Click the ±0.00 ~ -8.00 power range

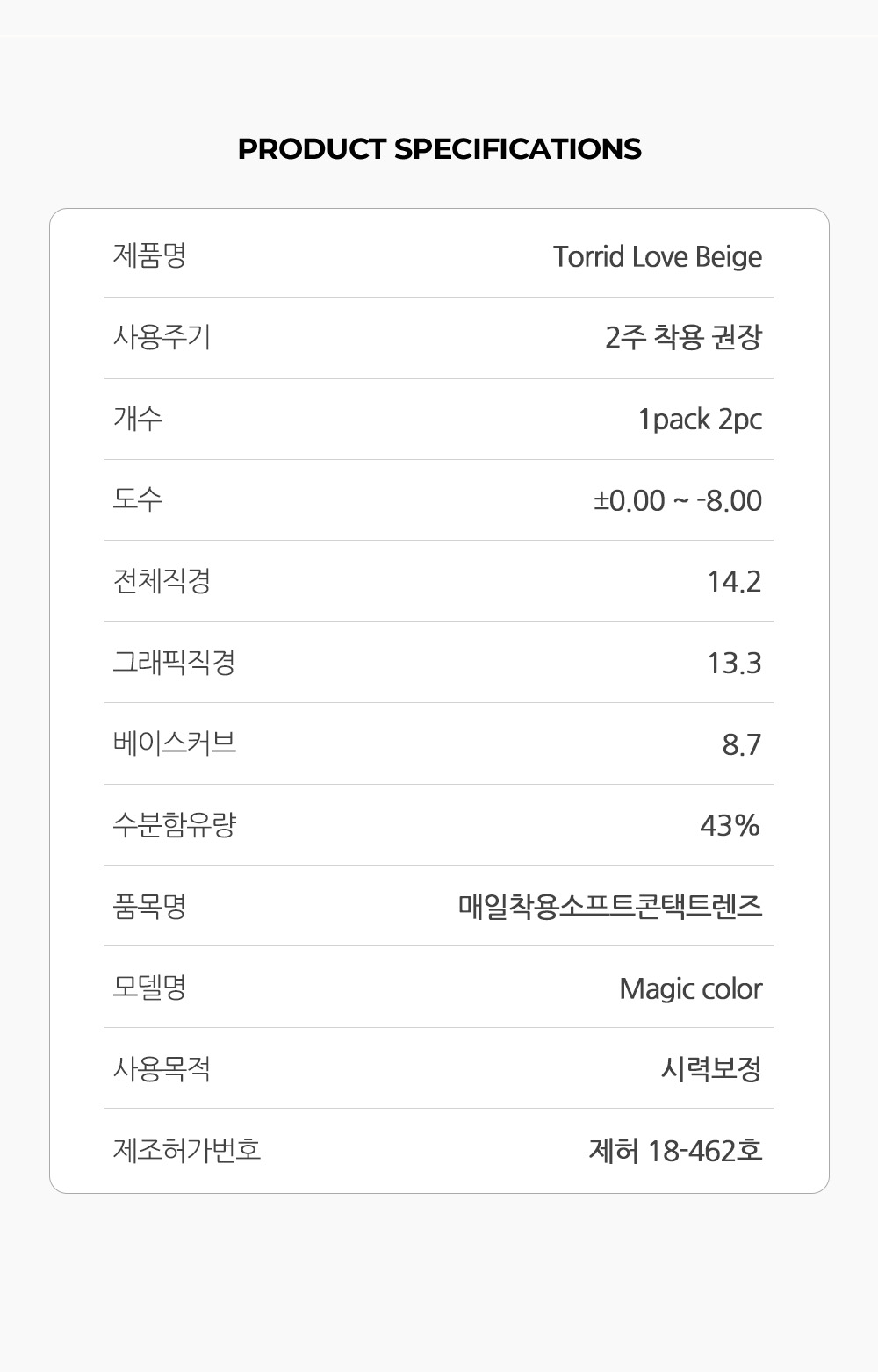[678, 500]
